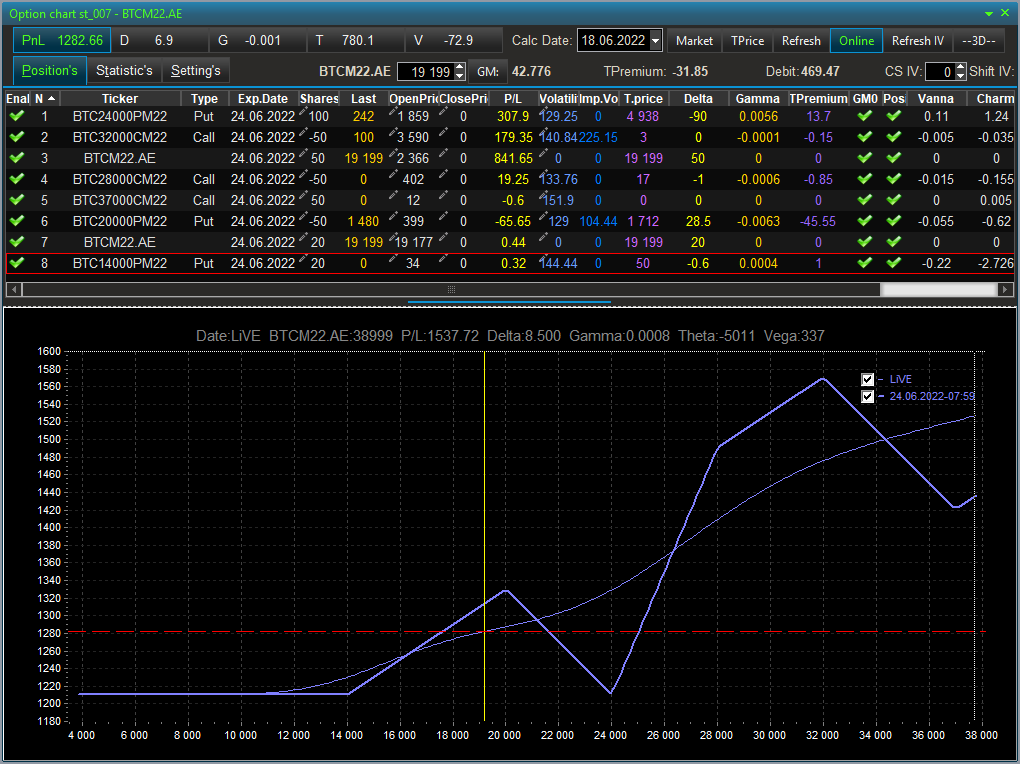Sort by the P/L column header
The width and height of the screenshot is (1020, 764).
click(x=513, y=98)
